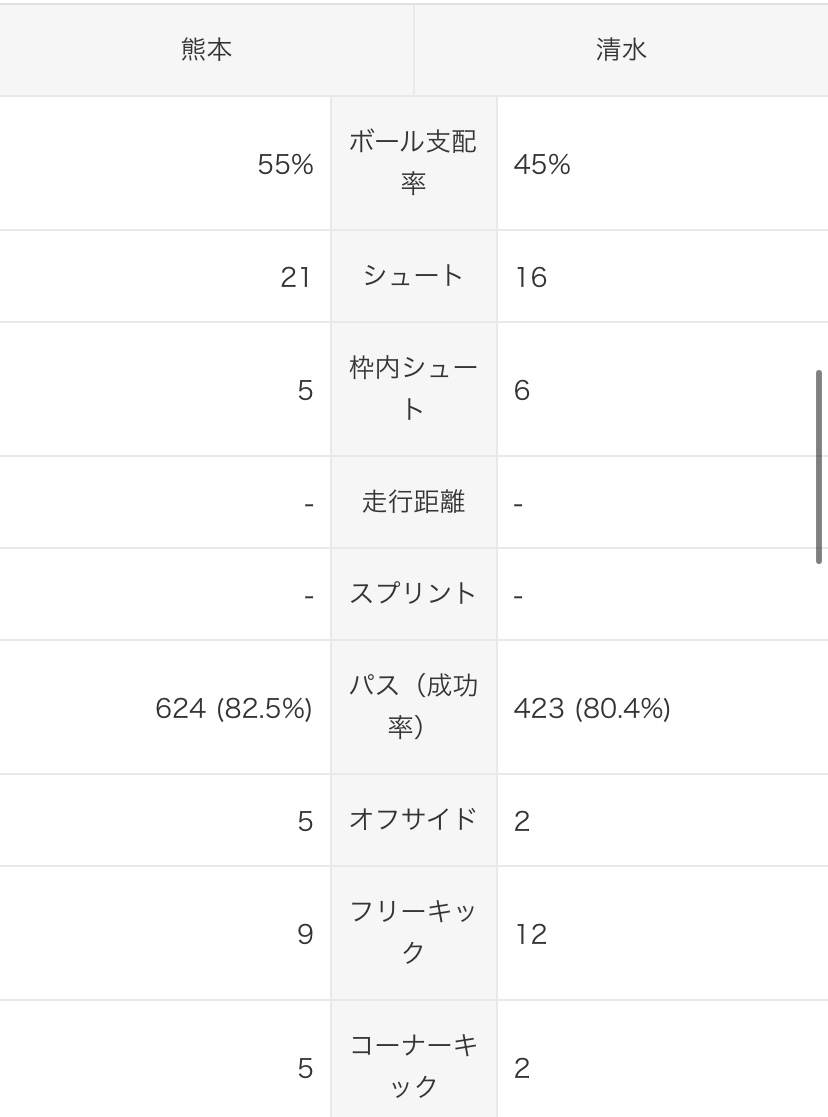Click the オフサイド row label

413,820
